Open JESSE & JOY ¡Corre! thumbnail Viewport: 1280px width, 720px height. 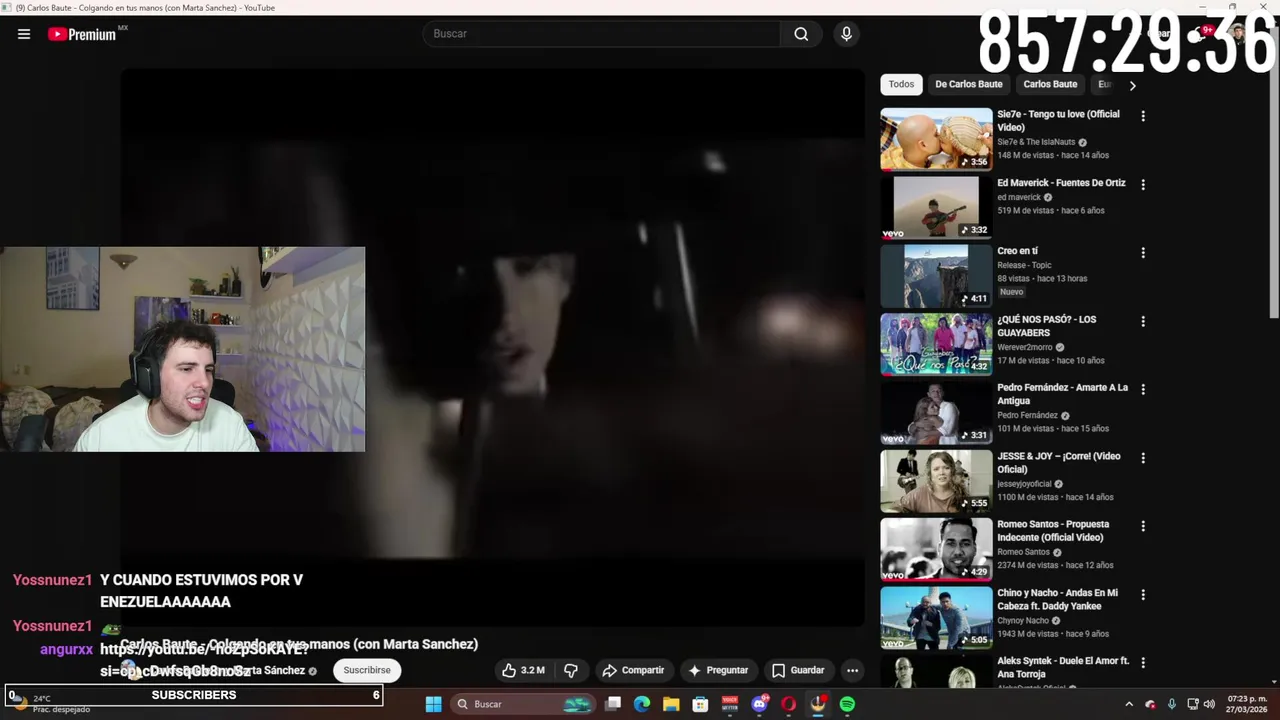coord(936,481)
